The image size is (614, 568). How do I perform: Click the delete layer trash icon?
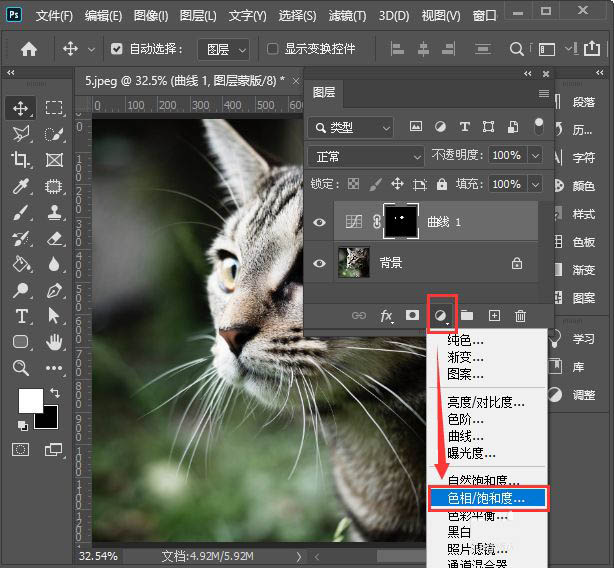(x=520, y=316)
